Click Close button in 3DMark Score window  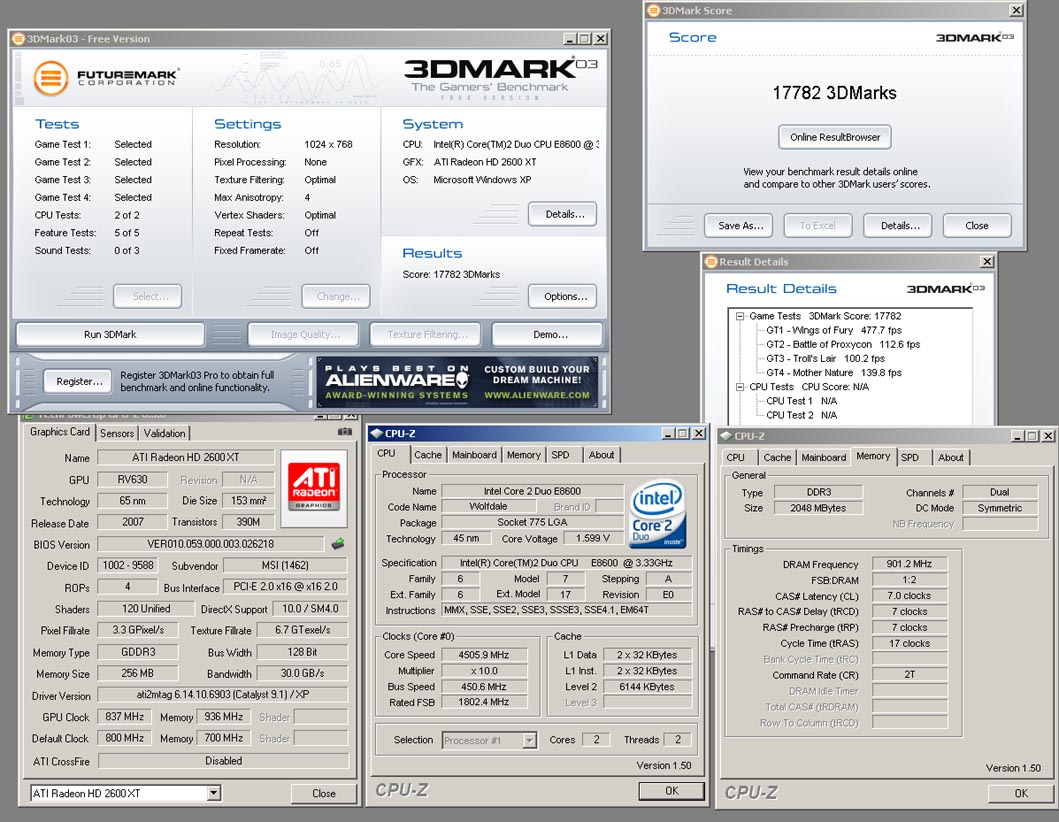[x=977, y=226]
